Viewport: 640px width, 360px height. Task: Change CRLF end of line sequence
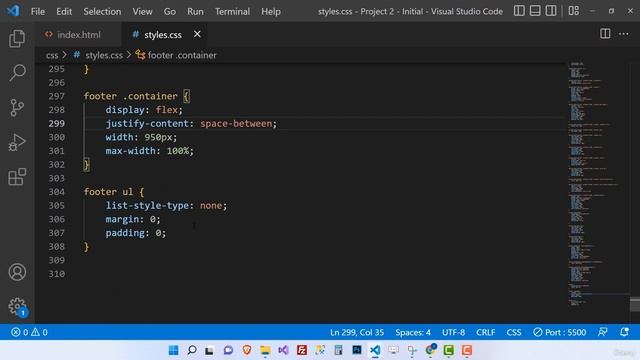pos(486,332)
